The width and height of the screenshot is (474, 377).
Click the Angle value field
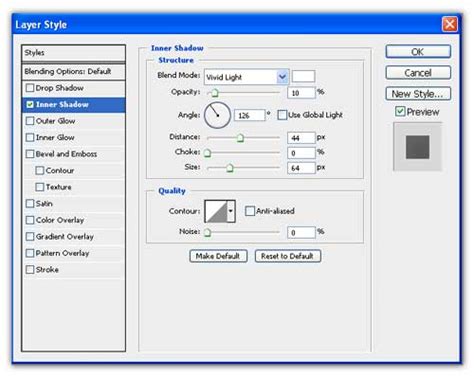tap(250, 115)
